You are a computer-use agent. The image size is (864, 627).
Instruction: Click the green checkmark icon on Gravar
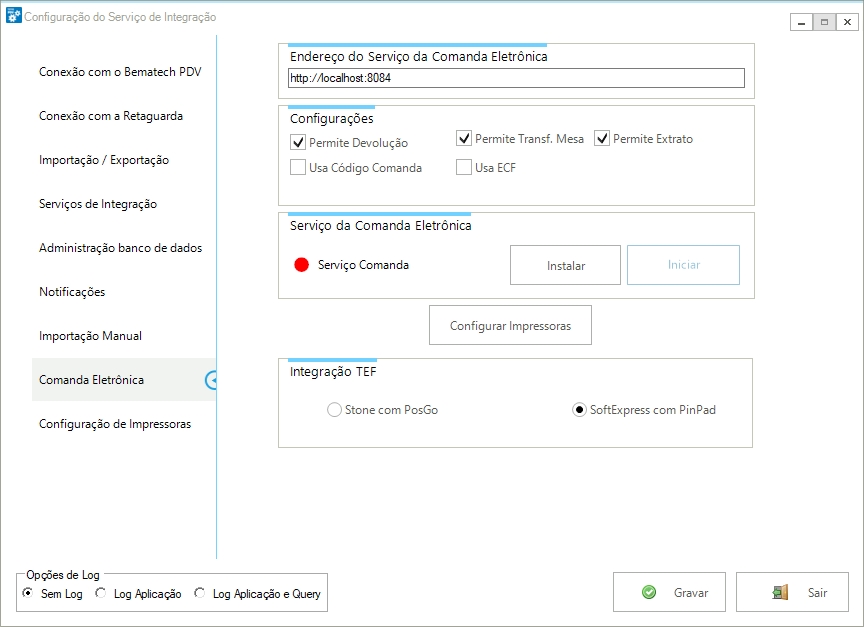649,592
